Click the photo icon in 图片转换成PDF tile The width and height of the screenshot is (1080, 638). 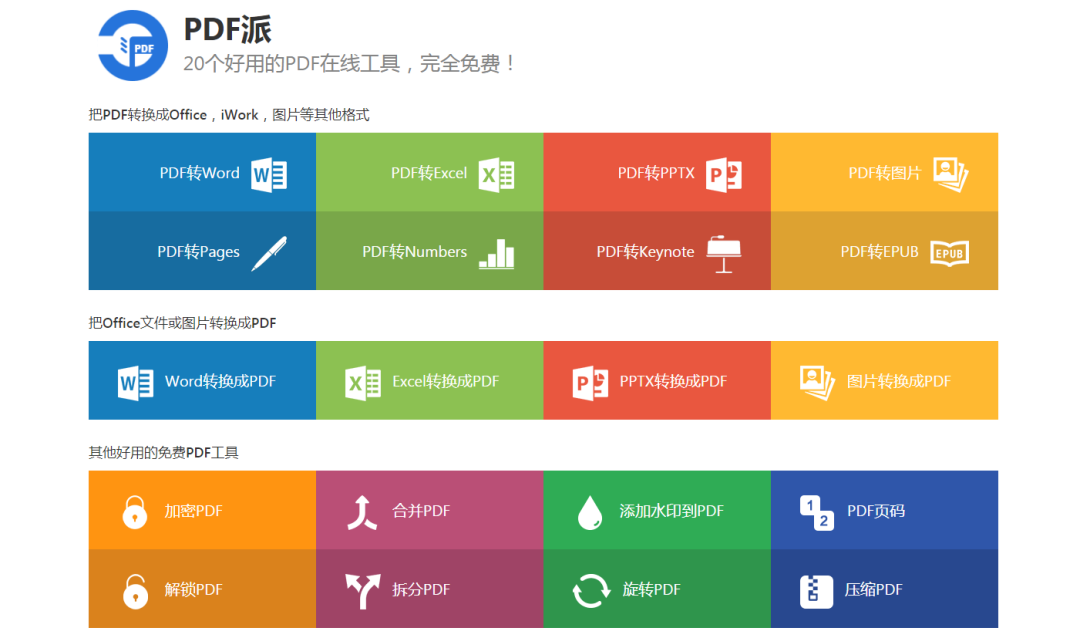tap(818, 382)
